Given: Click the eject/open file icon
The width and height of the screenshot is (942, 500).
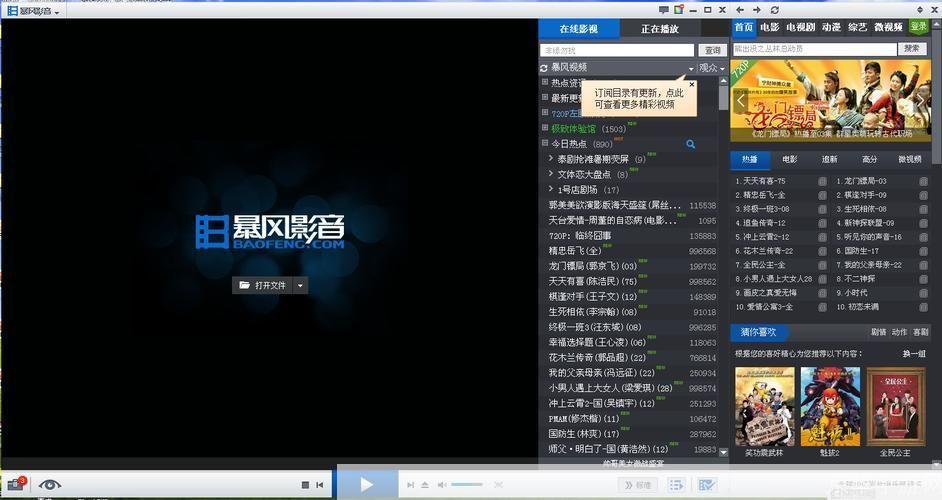Looking at the screenshot, I should pos(425,485).
